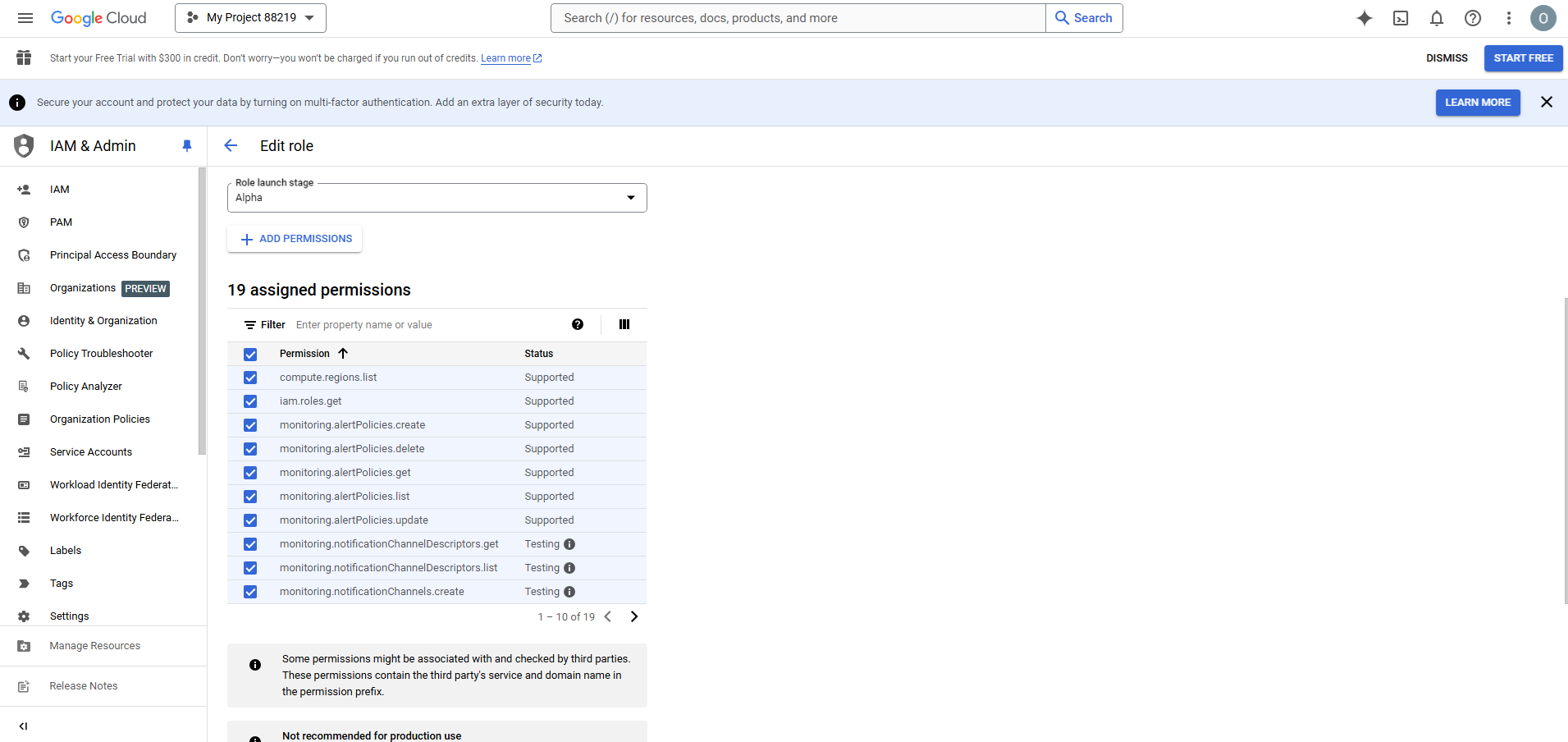Close the multi-factor authentication banner
This screenshot has width=1568, height=742.
(x=1547, y=102)
